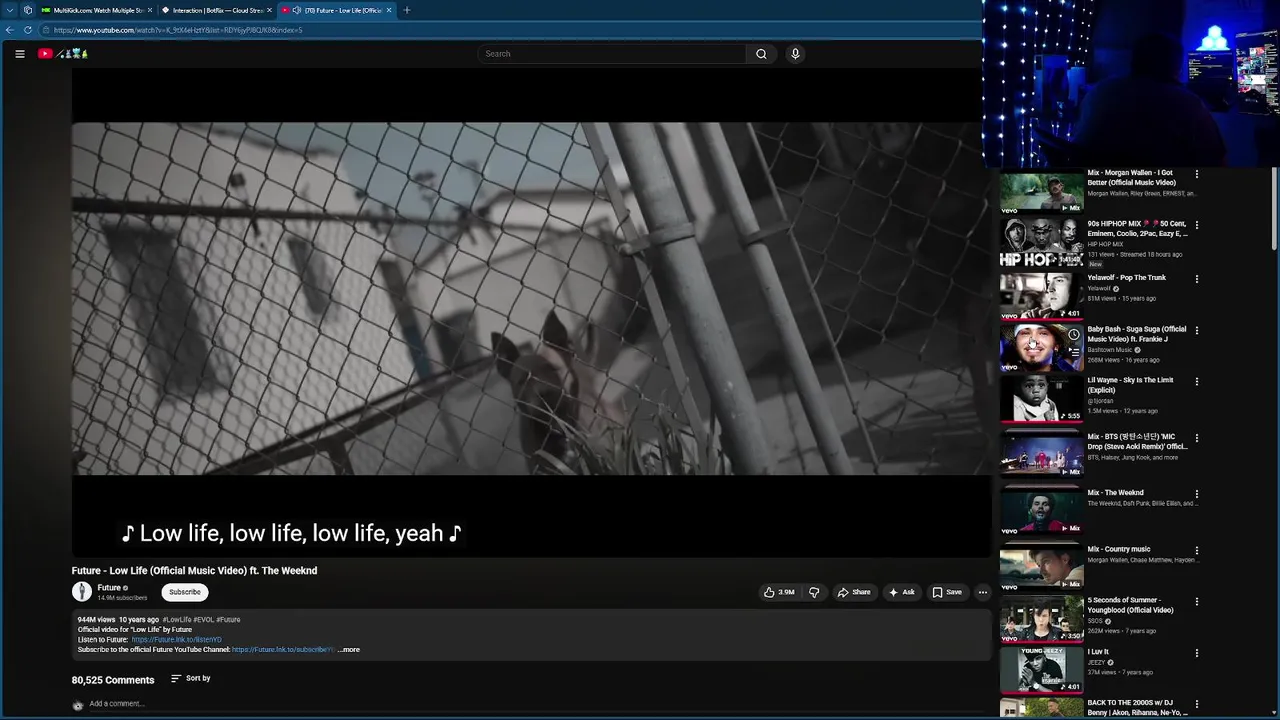
Task: Open Mix - Country music title
Action: point(1119,549)
